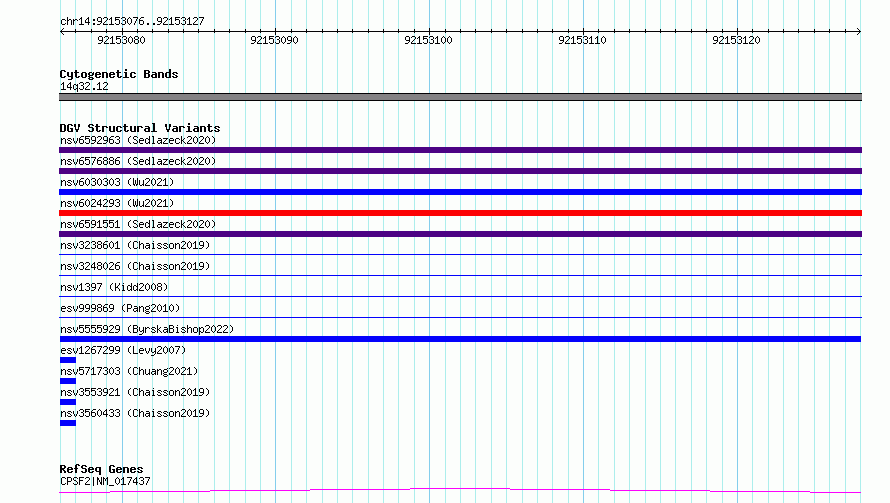Viewport: 890px width, 503px height.
Task: Click ruler position 92153100
Action: point(428,40)
